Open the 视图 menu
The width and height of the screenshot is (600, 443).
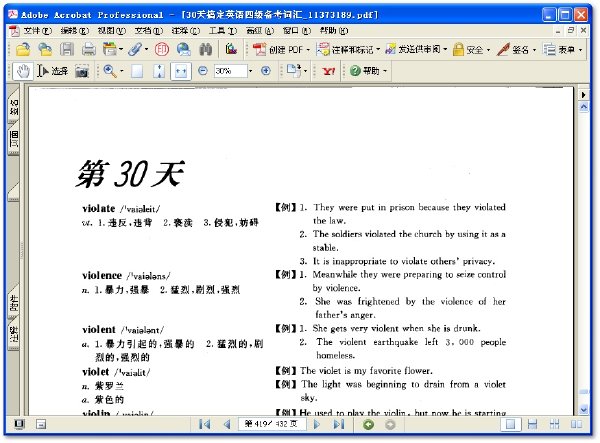(112, 31)
